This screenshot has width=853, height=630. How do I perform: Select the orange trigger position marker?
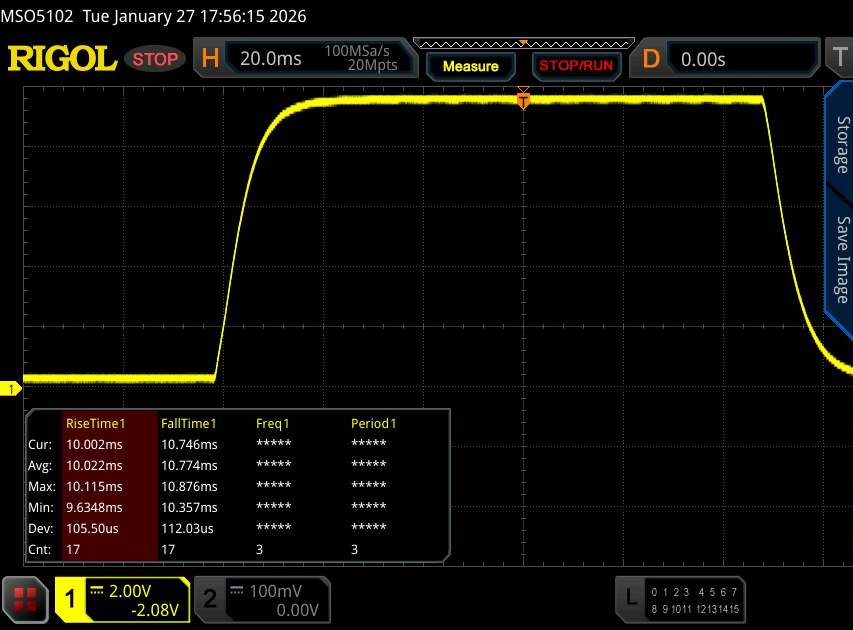click(522, 98)
